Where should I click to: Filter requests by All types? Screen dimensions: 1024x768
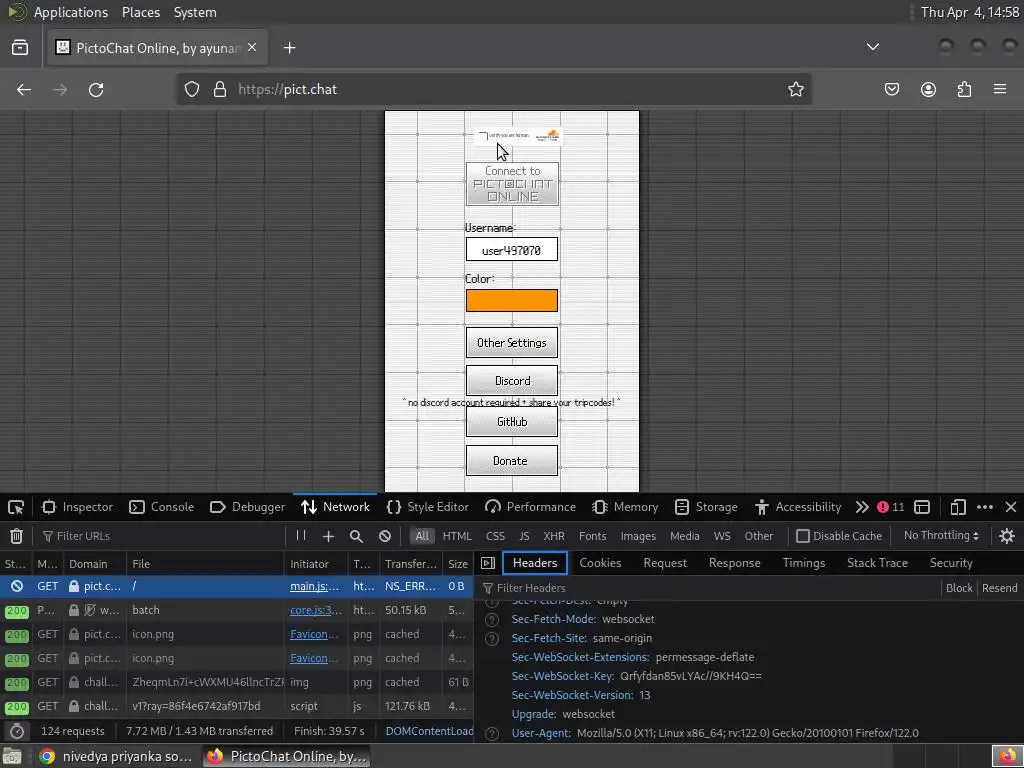(x=422, y=536)
